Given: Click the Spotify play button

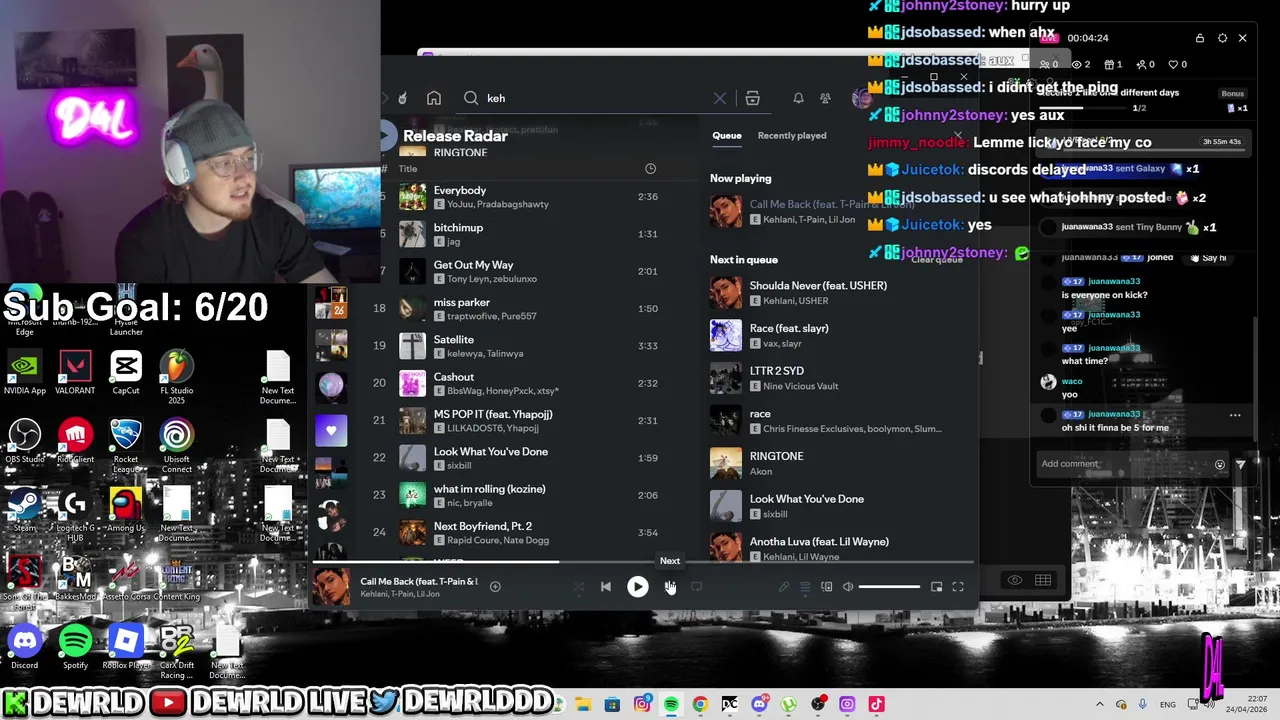Looking at the screenshot, I should click(x=637, y=587).
